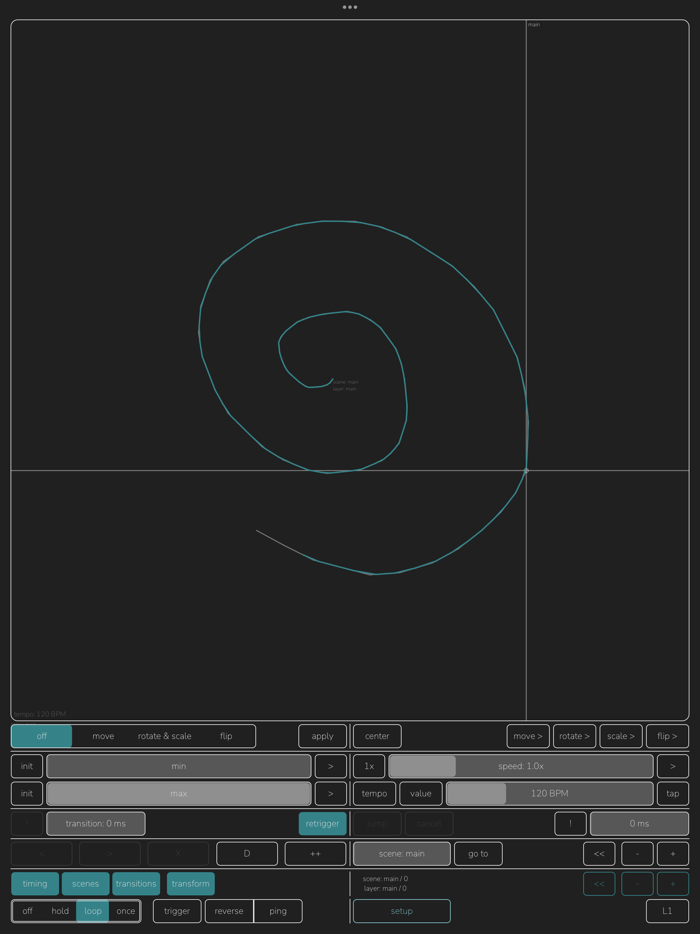This screenshot has height=934, width=700.
Task: Select 'flip' transform mode (without arrow)
Action: pyautogui.click(x=226, y=736)
